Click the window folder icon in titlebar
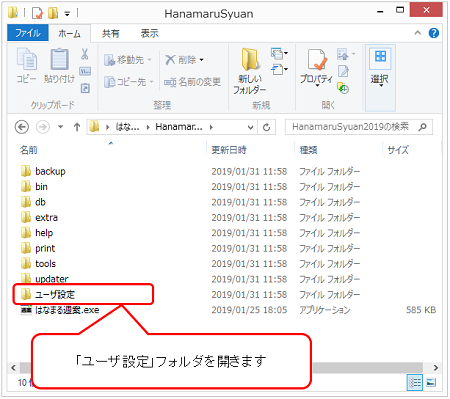Screen dimensions: 450x399 [13, 13]
